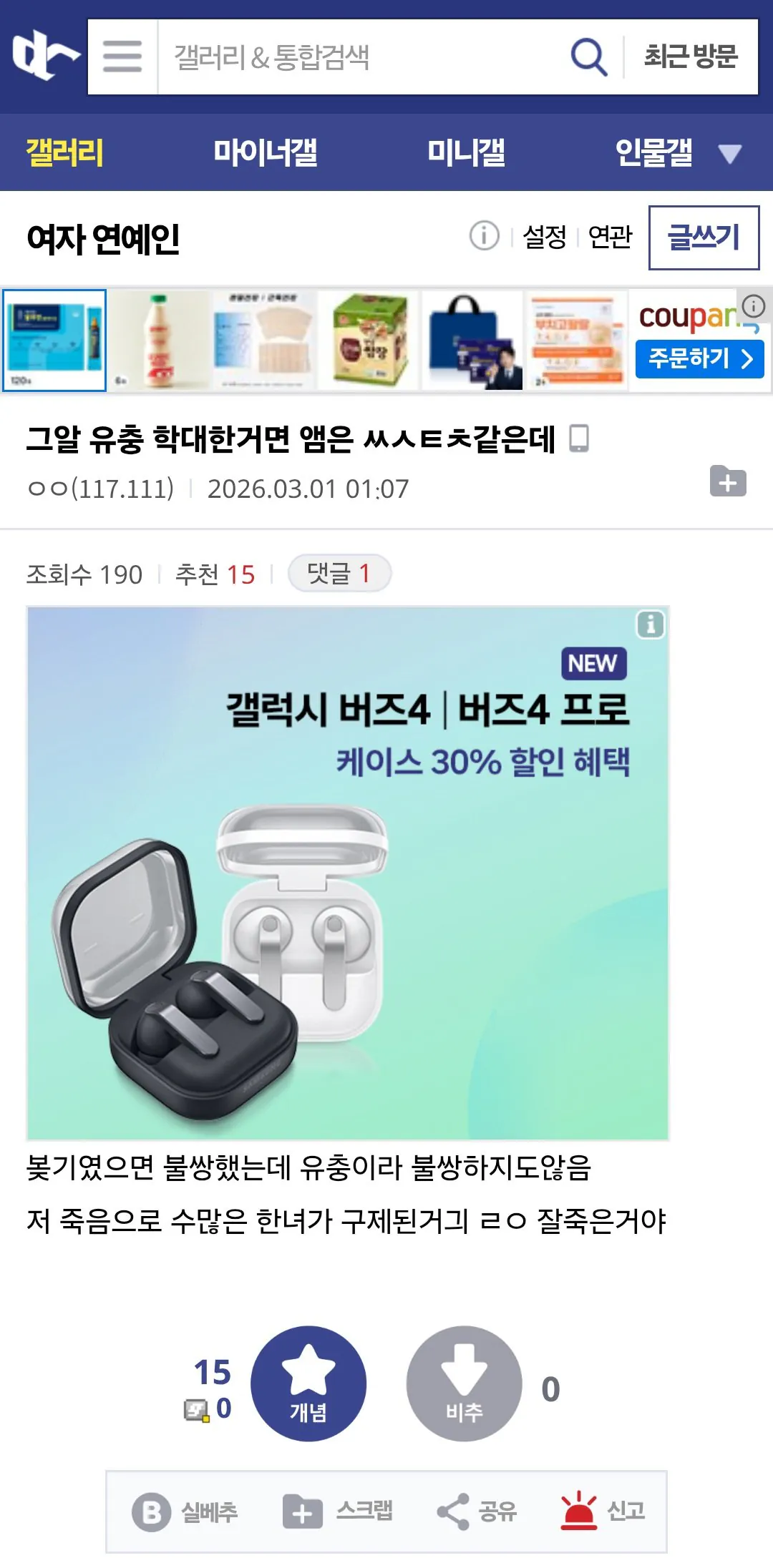Report the post with 신고 siren icon
This screenshot has height=1568, width=773.
pos(603,1511)
